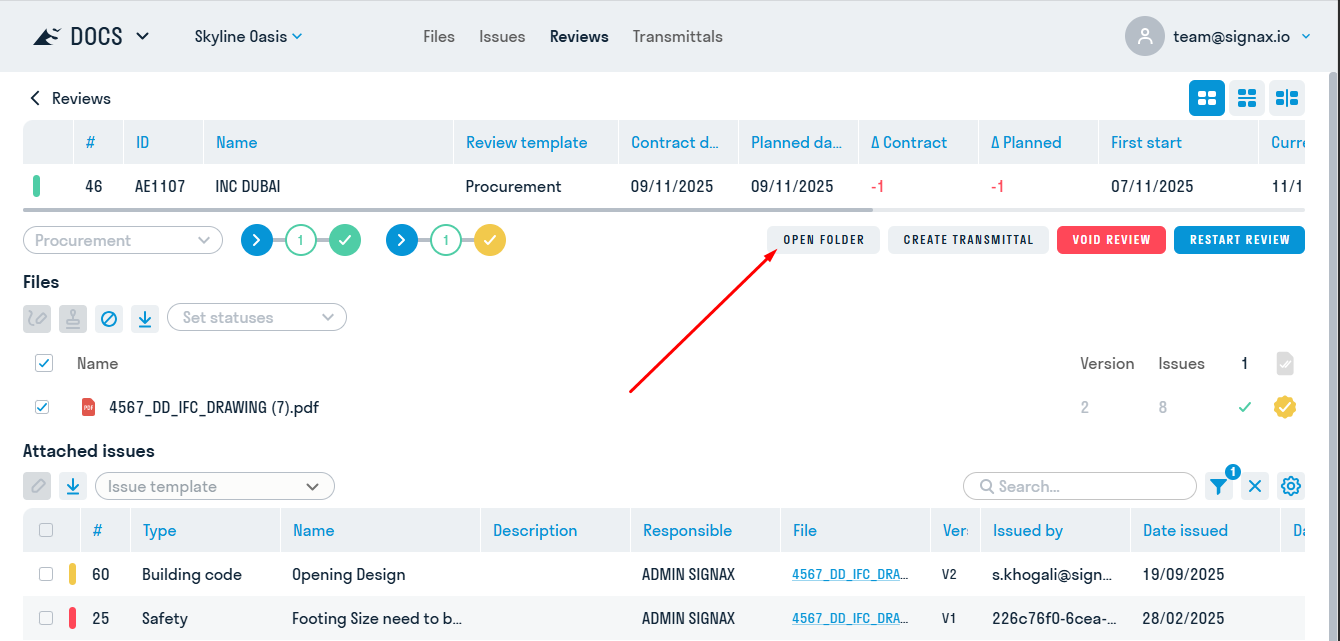Open the issues filter funnel icon
The width and height of the screenshot is (1340, 641).
pos(1219,486)
